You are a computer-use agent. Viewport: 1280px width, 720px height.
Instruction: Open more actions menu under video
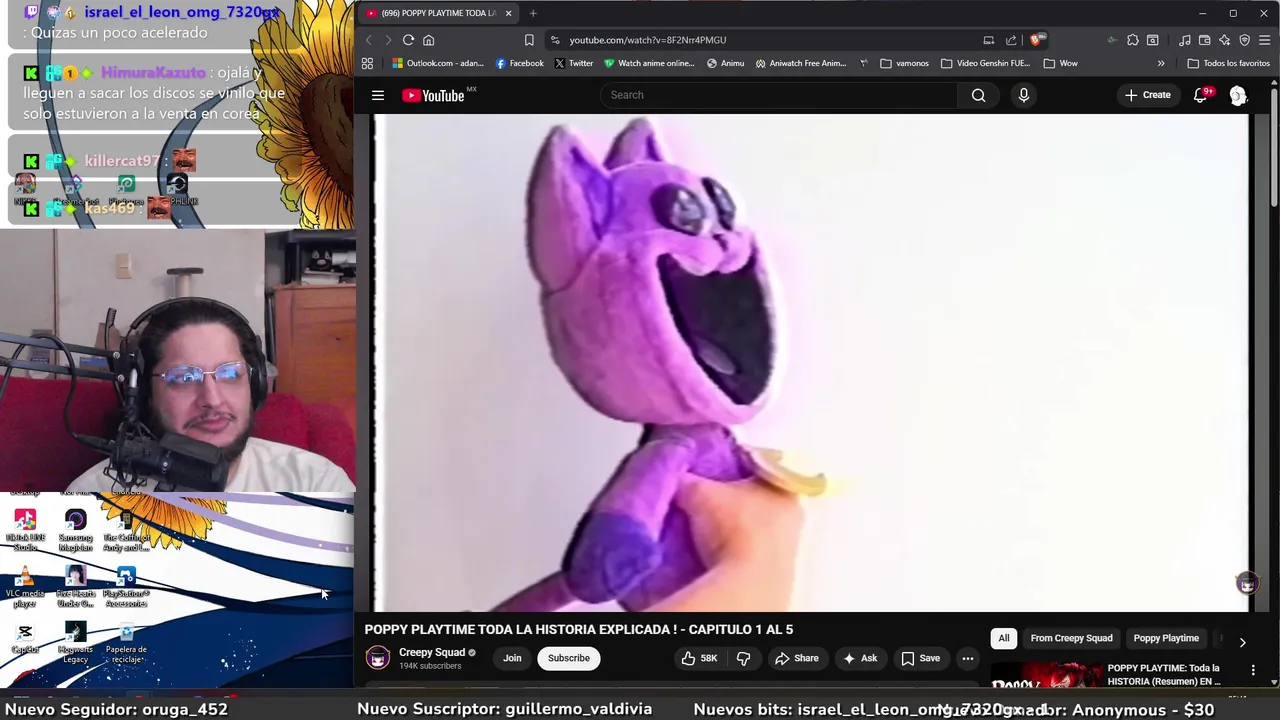[967, 658]
